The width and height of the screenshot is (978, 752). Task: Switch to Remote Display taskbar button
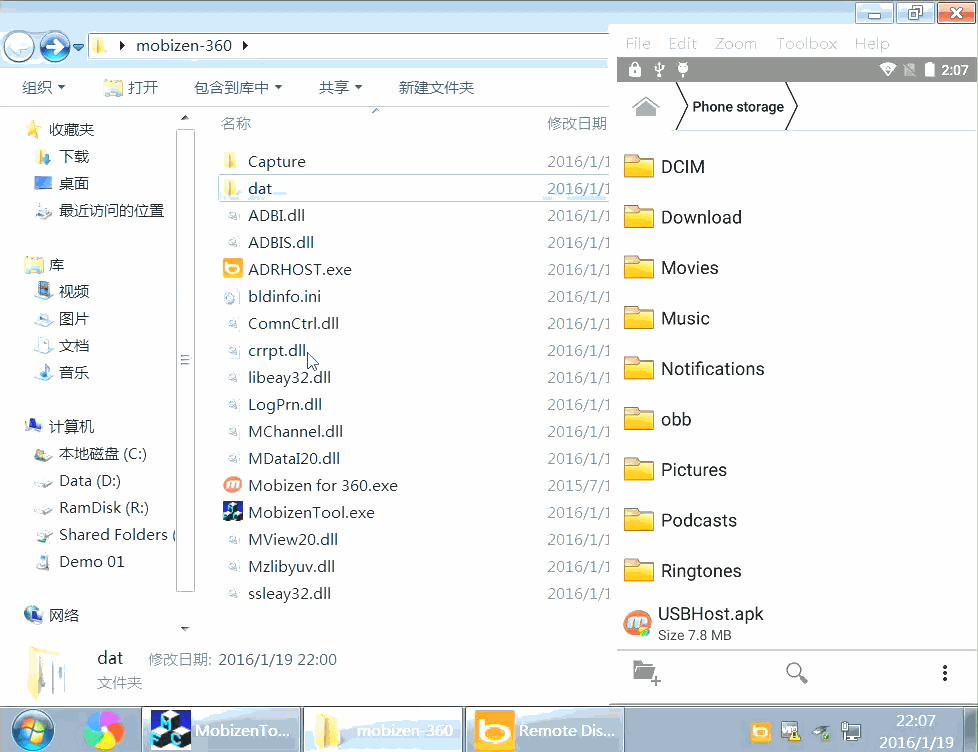tap(546, 730)
